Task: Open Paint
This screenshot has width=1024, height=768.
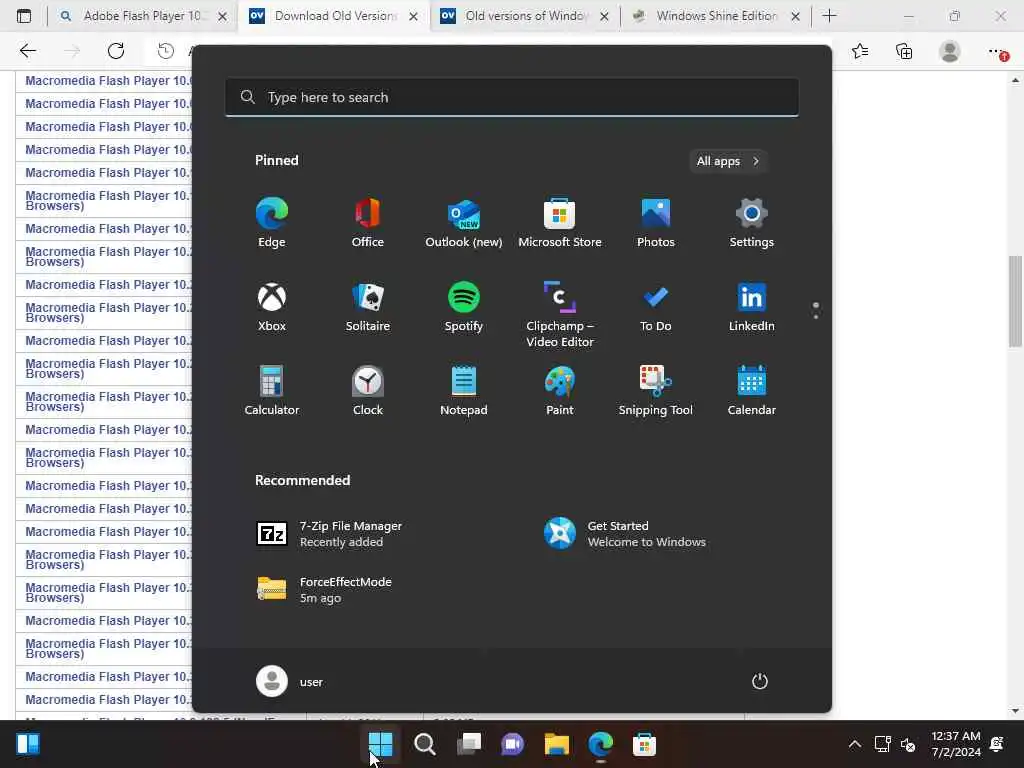Action: (x=560, y=391)
